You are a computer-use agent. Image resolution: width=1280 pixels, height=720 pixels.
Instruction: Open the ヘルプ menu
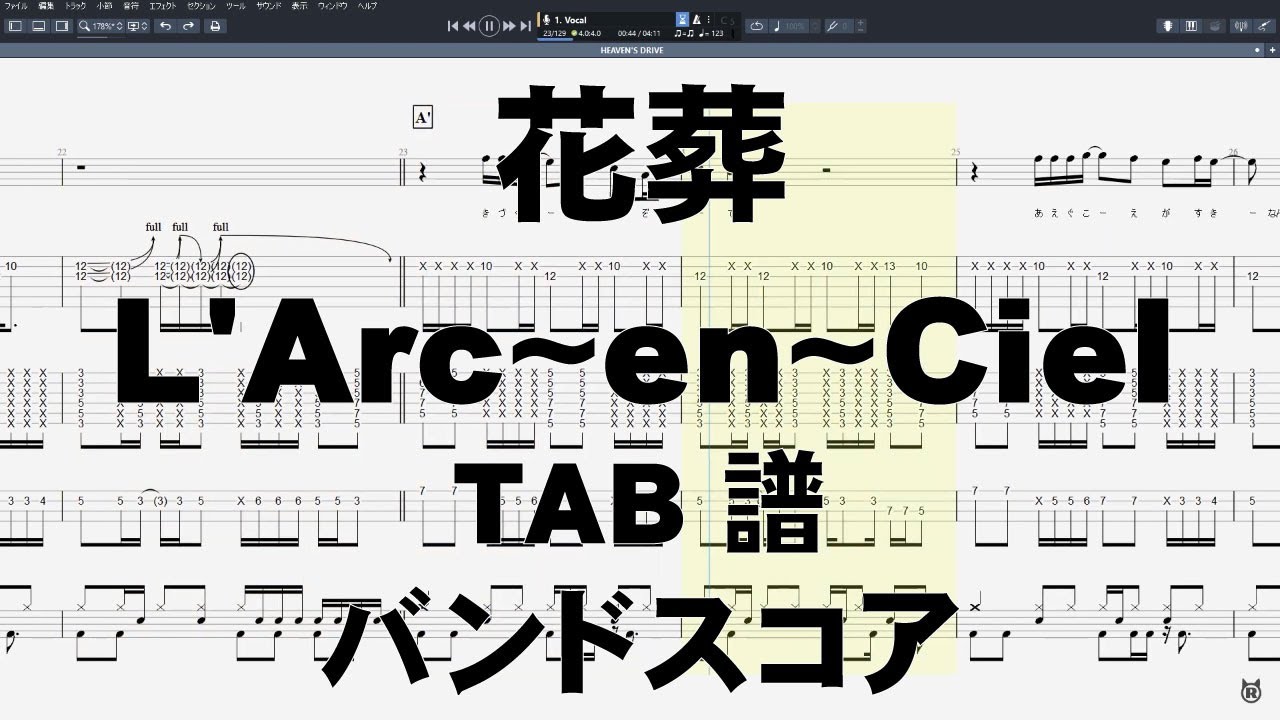pos(367,6)
